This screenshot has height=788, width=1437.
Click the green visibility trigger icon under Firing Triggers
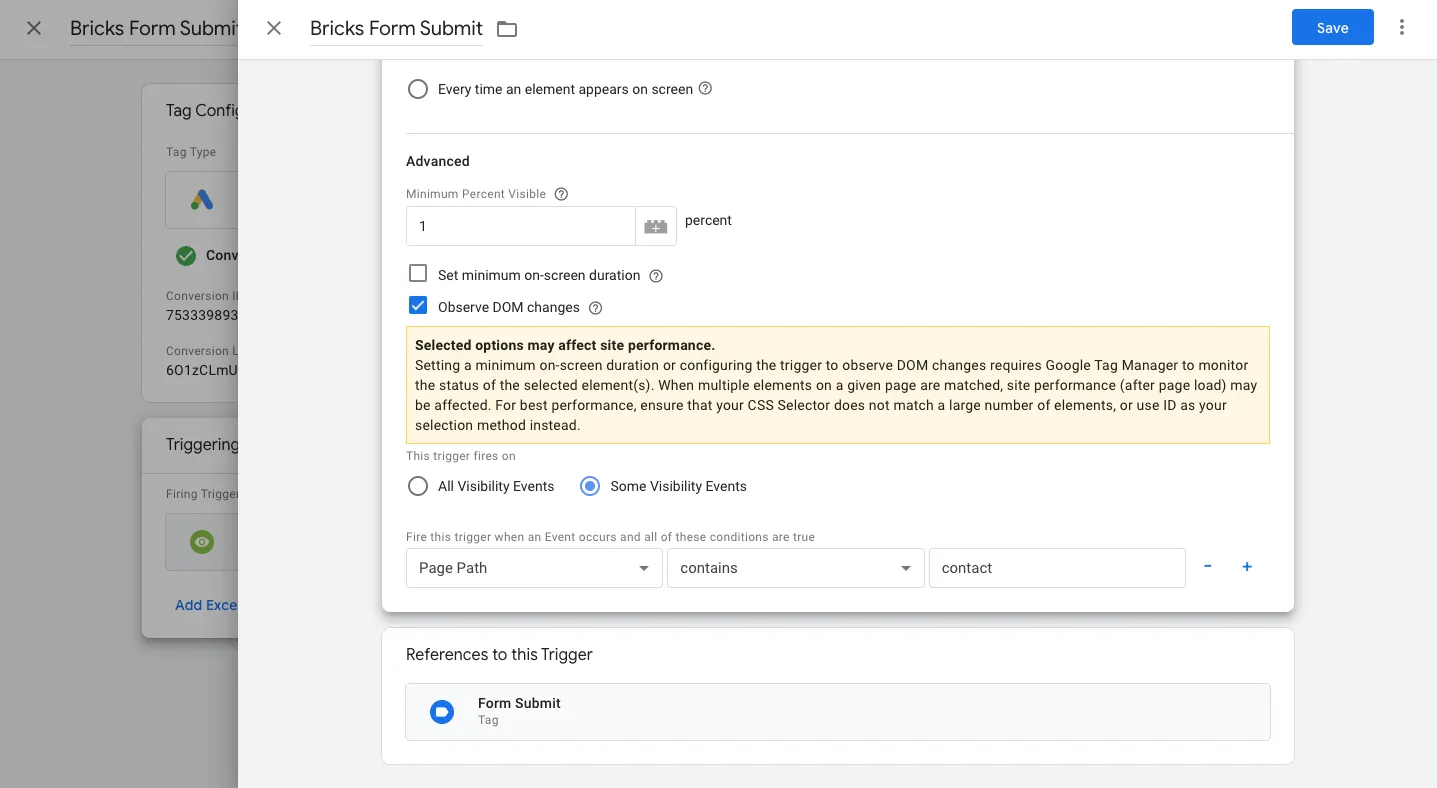(201, 542)
